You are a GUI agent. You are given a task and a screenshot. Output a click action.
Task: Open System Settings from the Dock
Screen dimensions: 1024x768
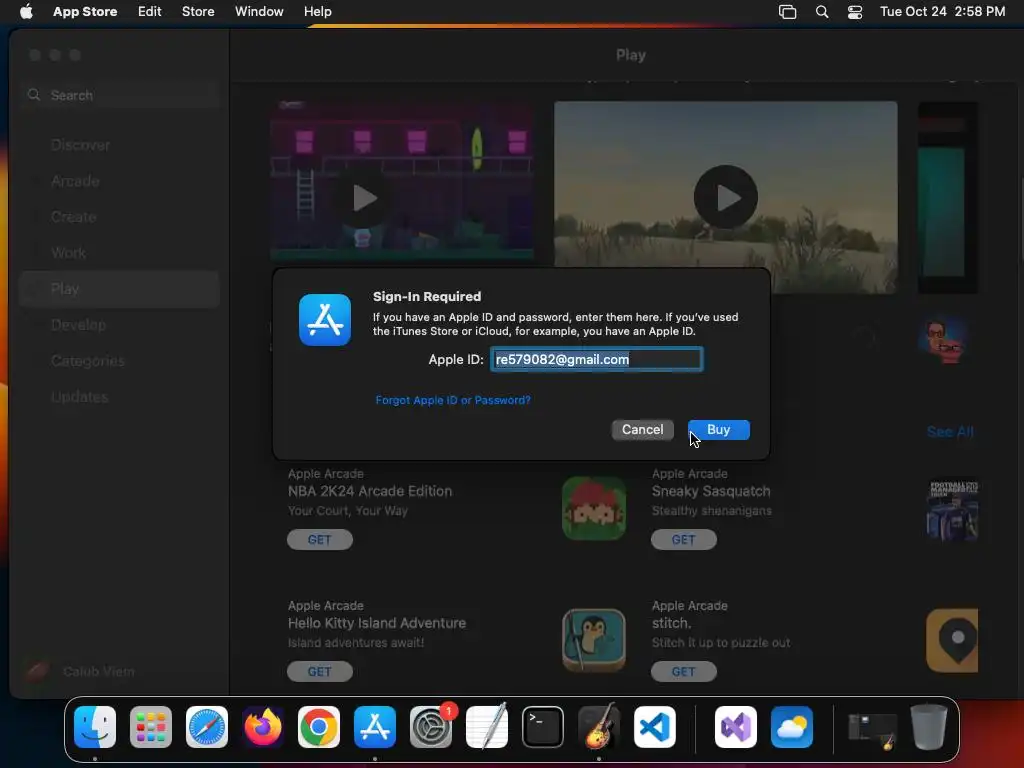431,727
